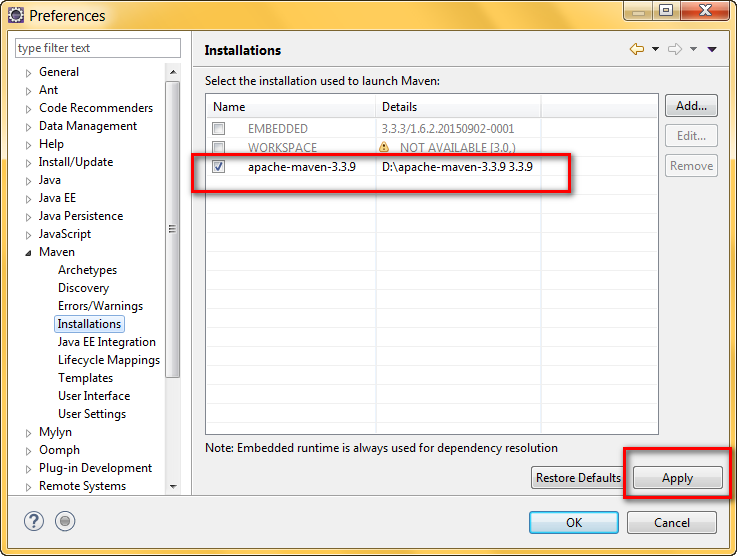737x556 pixels.
Task: Confirm with the OK button
Action: coord(574,523)
